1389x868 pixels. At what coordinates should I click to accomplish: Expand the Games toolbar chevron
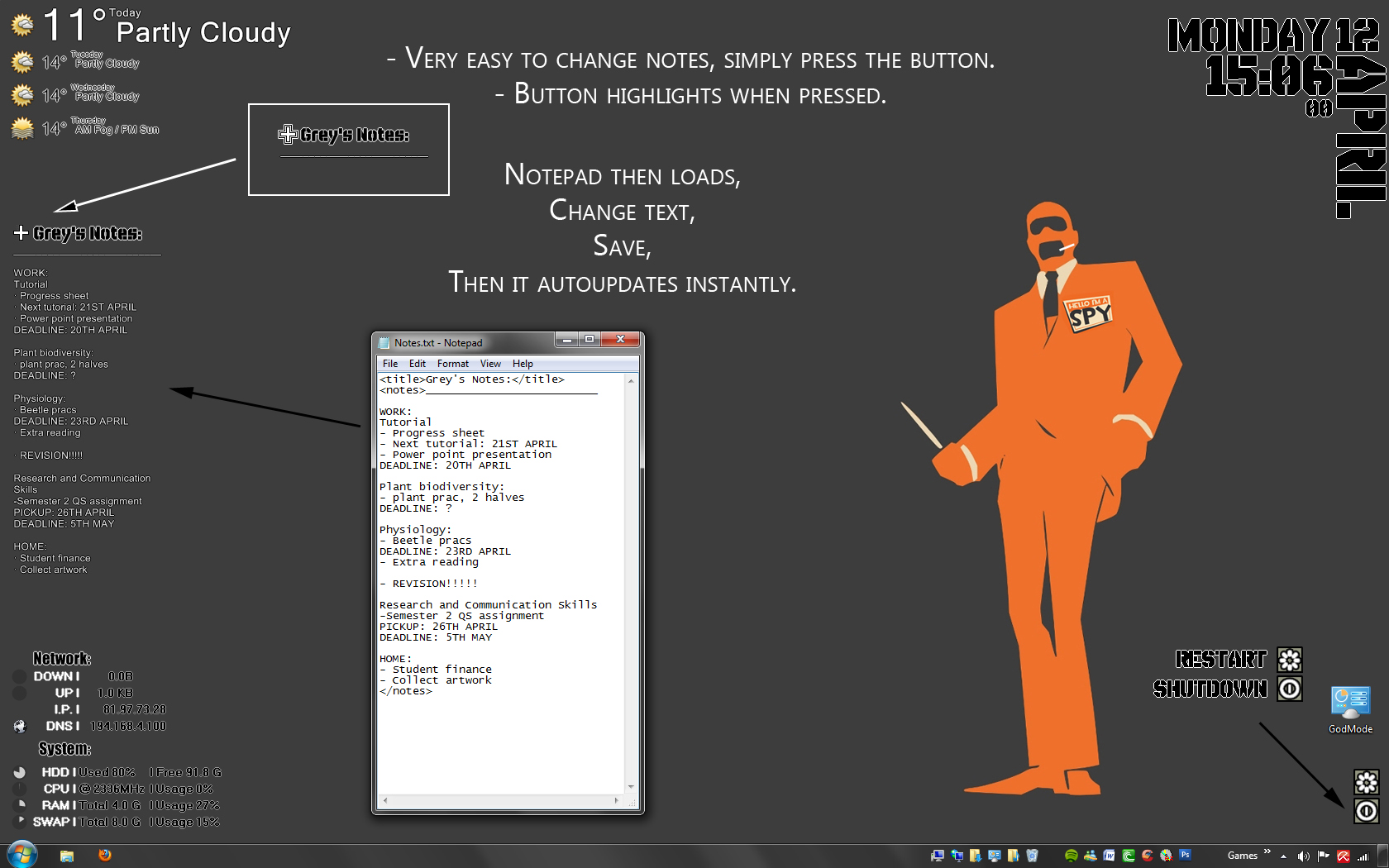[1267, 851]
